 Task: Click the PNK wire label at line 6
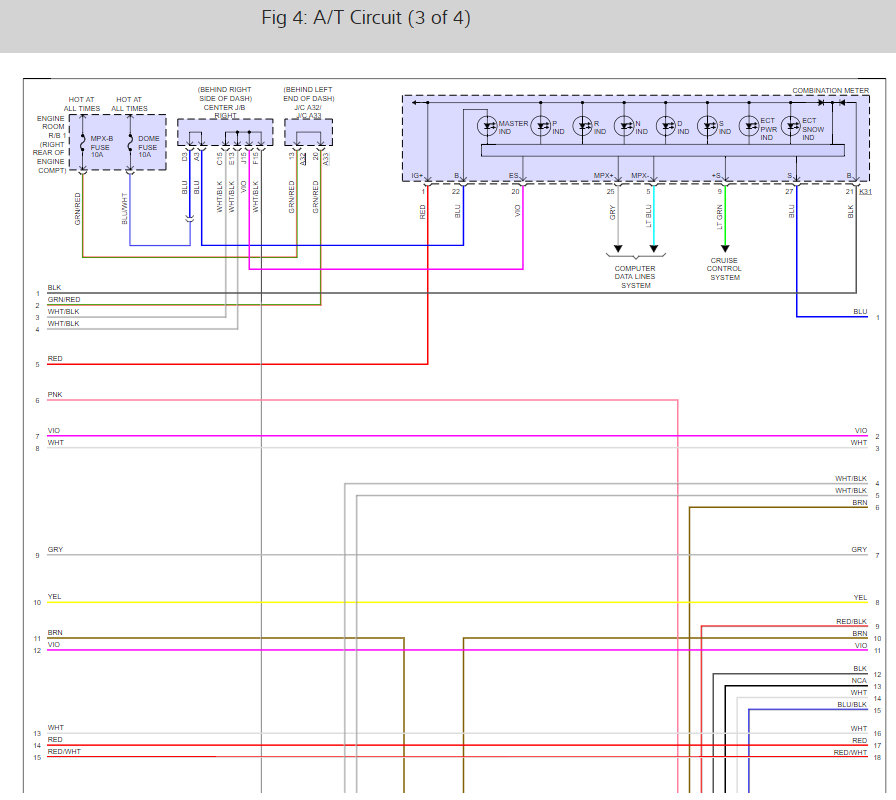click(55, 395)
